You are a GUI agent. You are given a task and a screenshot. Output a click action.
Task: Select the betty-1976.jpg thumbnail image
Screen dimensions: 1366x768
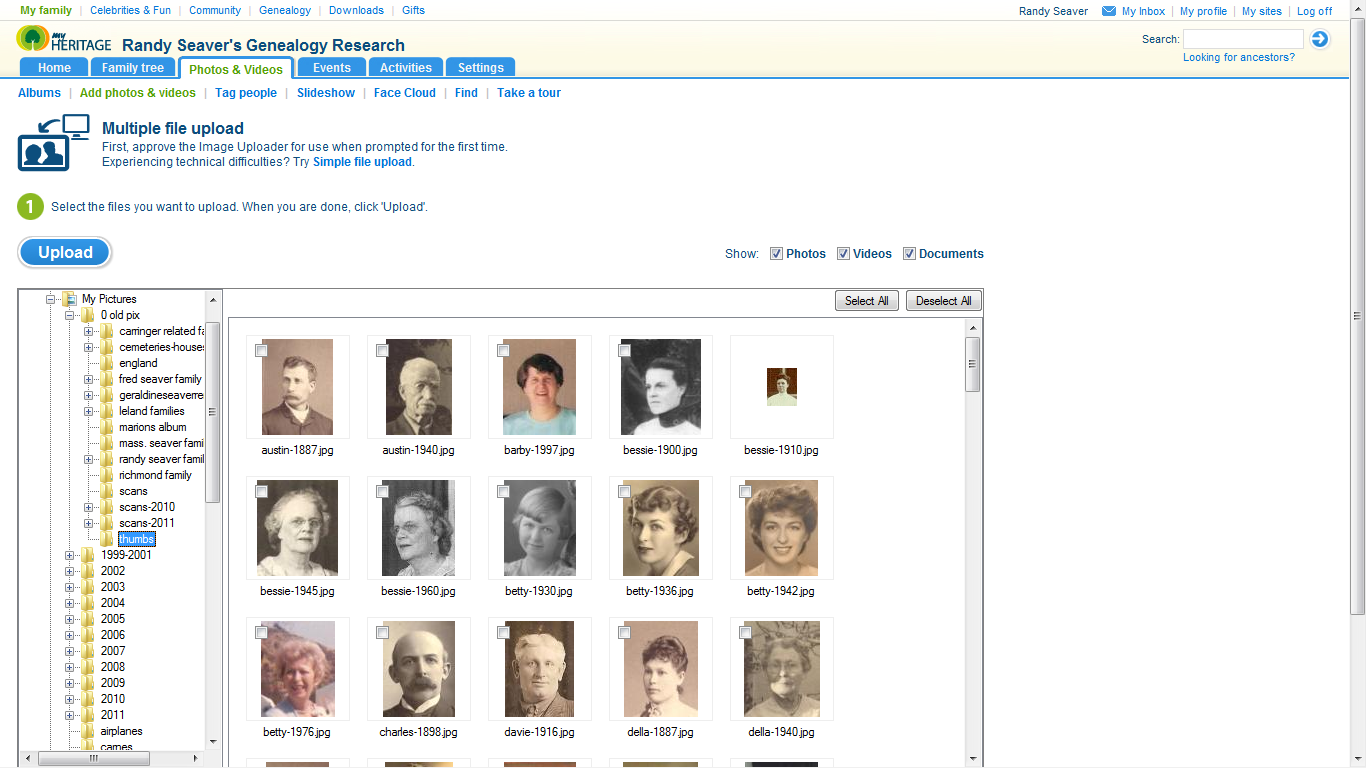298,669
